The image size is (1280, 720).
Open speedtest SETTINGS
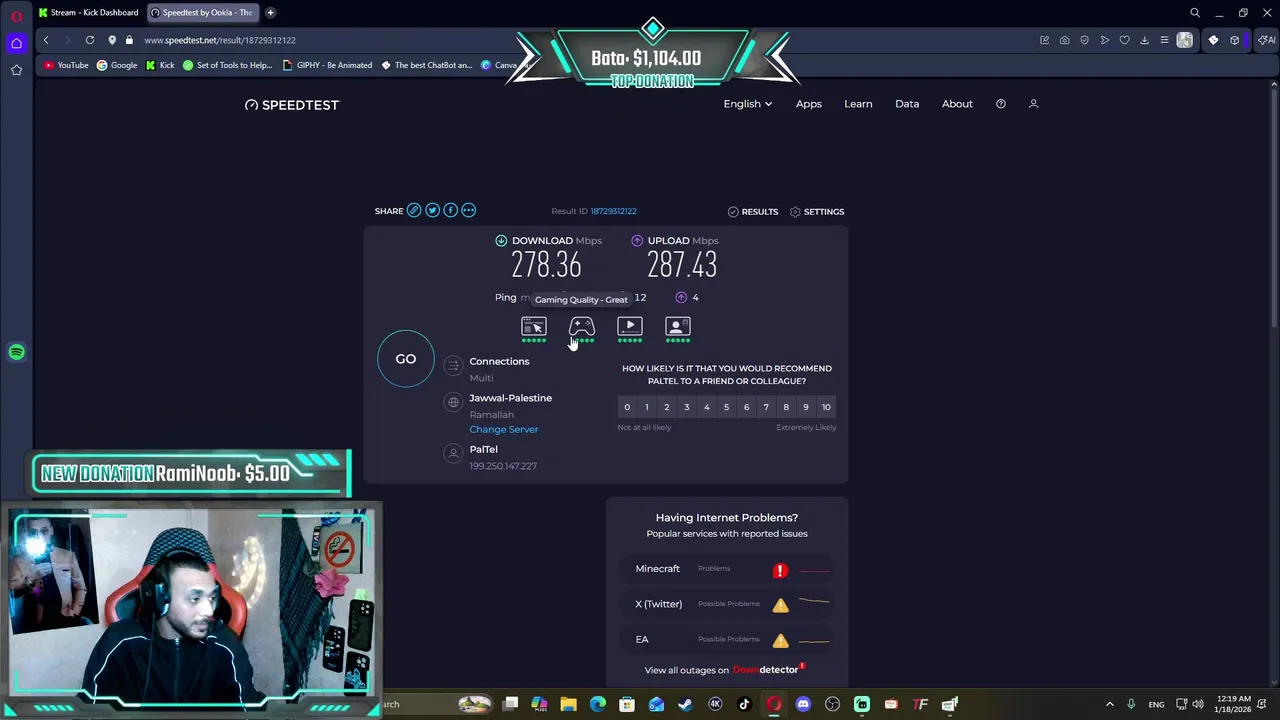click(816, 212)
